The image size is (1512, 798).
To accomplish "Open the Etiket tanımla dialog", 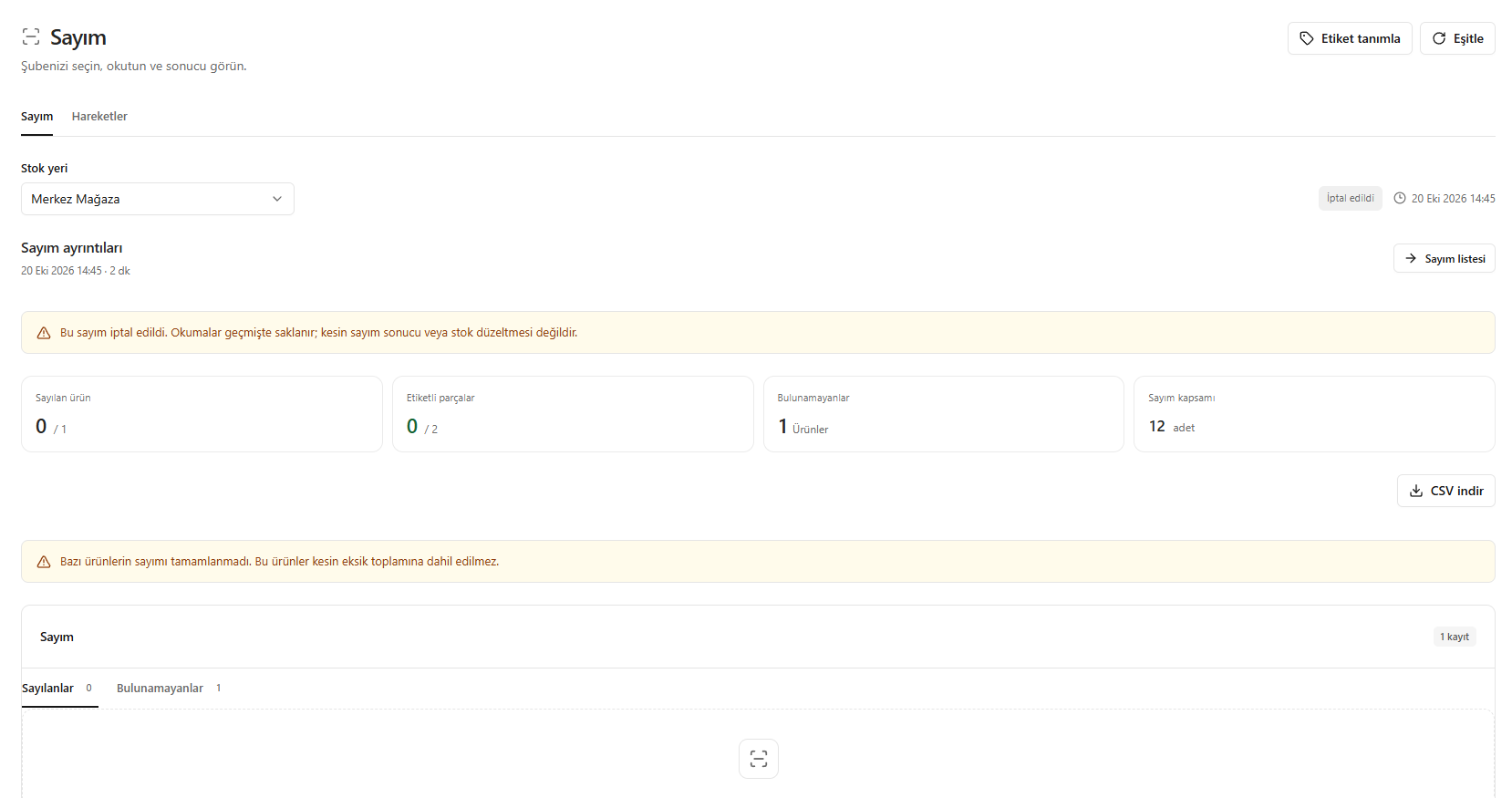I will [1350, 38].
